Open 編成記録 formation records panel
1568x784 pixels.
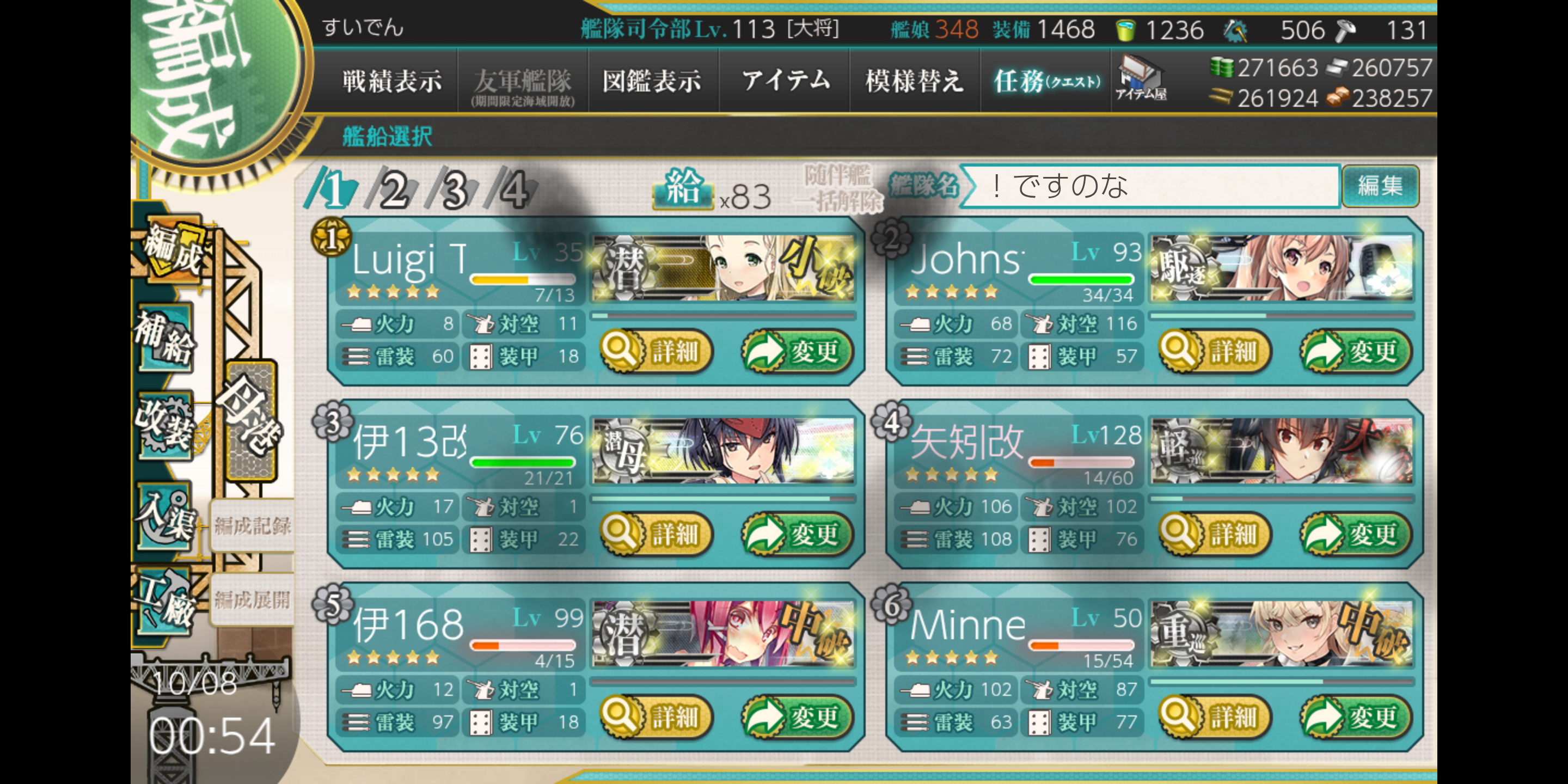pyautogui.click(x=252, y=526)
